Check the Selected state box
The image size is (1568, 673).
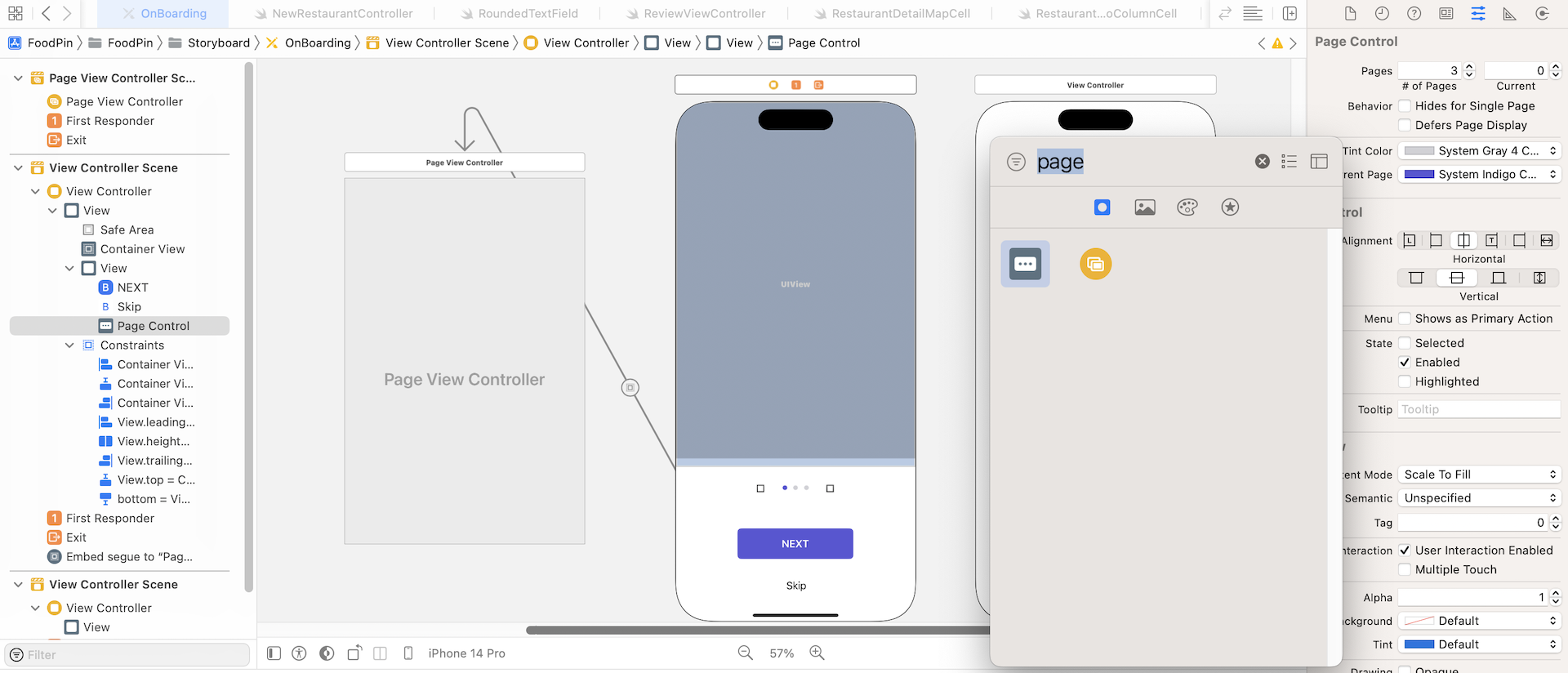click(1405, 343)
